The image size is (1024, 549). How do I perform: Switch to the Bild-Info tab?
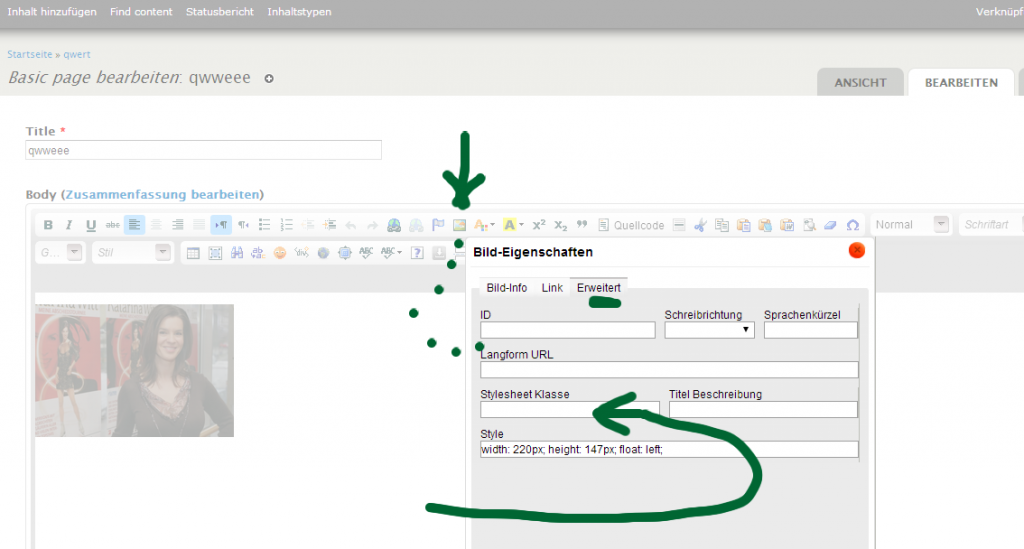(506, 288)
